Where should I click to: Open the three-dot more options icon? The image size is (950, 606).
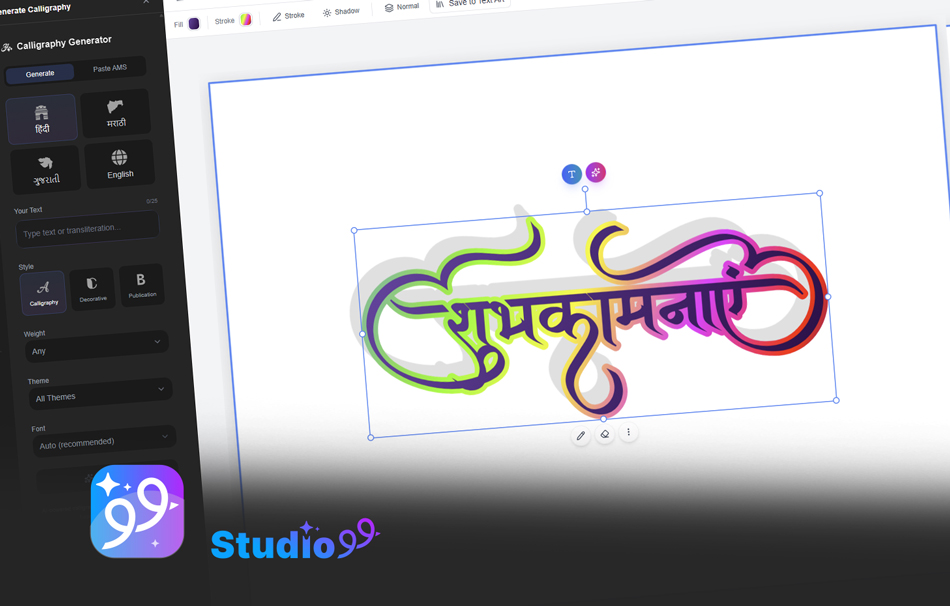click(x=628, y=432)
